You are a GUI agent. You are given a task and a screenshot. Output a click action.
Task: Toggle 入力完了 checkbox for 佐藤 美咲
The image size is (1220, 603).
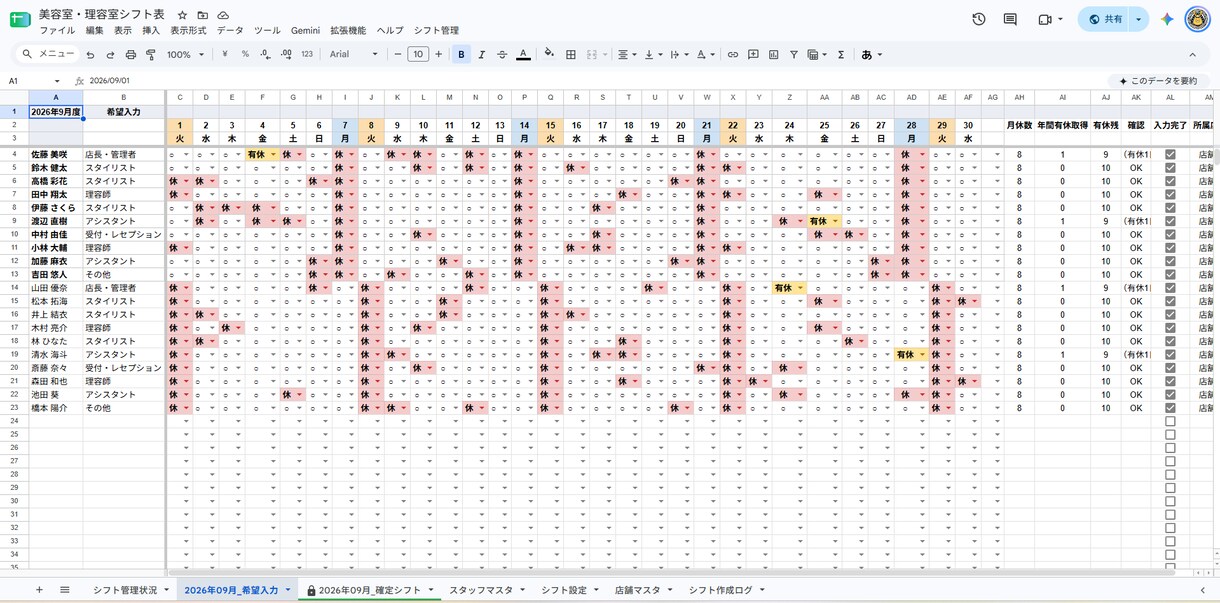point(1170,155)
